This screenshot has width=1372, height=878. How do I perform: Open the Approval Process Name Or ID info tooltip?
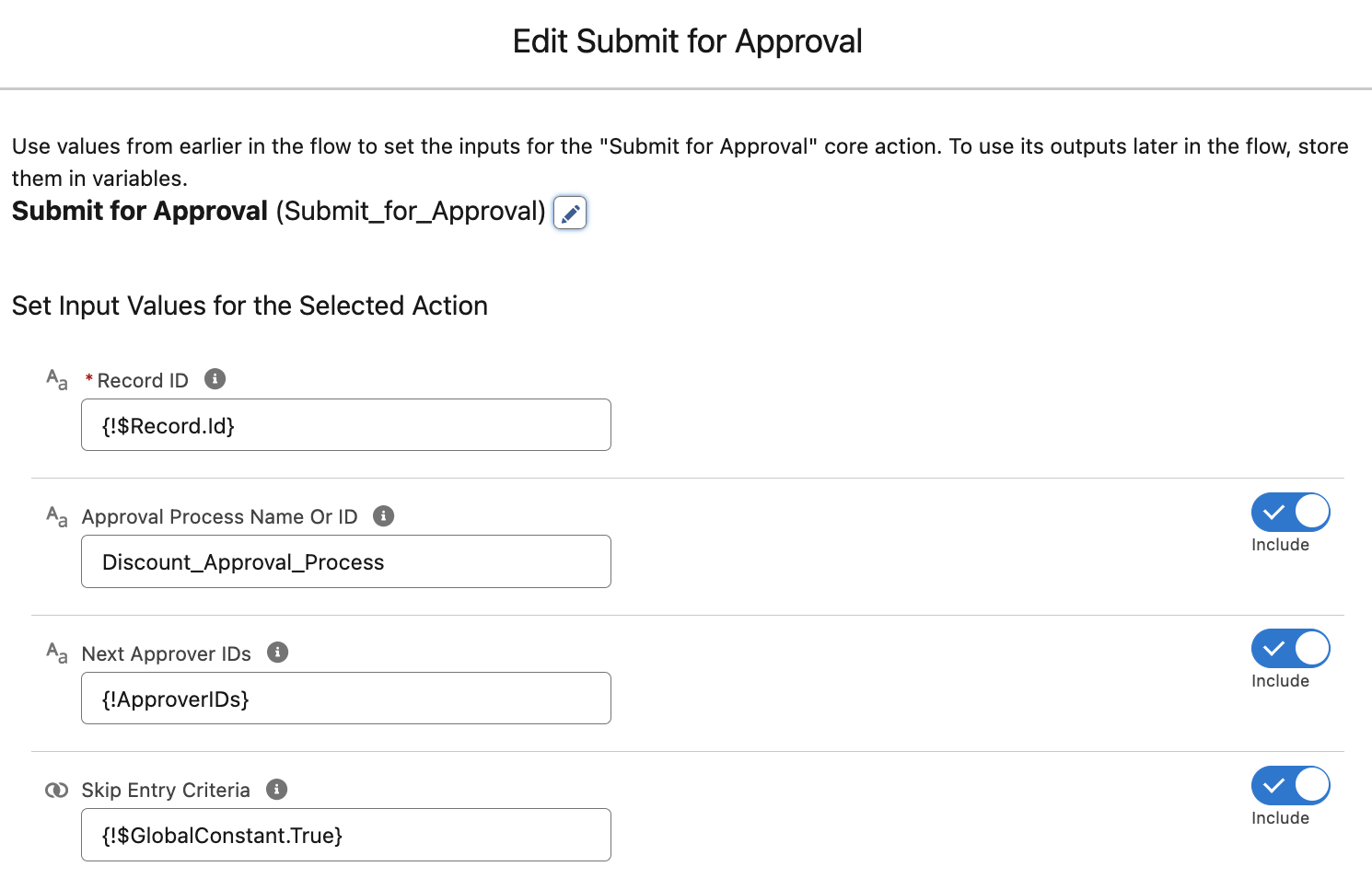coord(383,515)
